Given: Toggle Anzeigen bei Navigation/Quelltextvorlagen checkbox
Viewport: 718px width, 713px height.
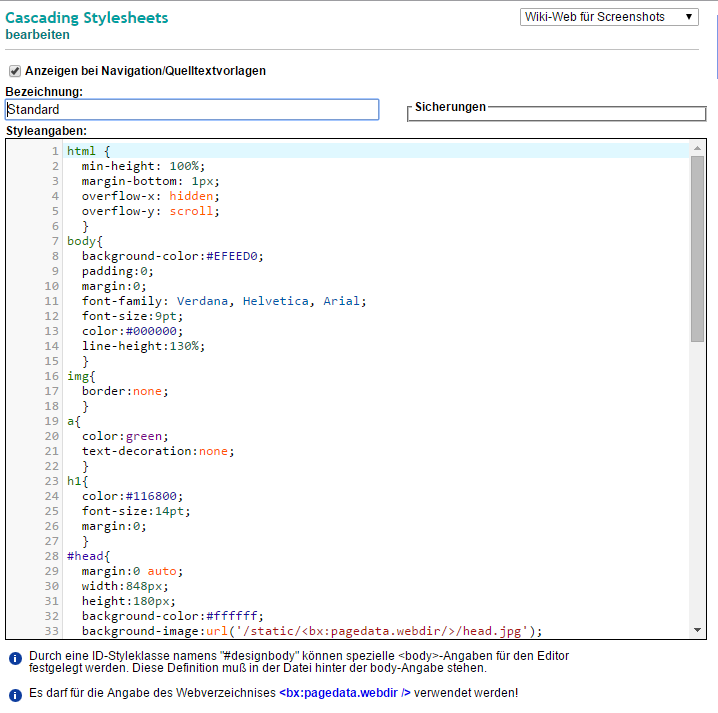Looking at the screenshot, I should 15,71.
